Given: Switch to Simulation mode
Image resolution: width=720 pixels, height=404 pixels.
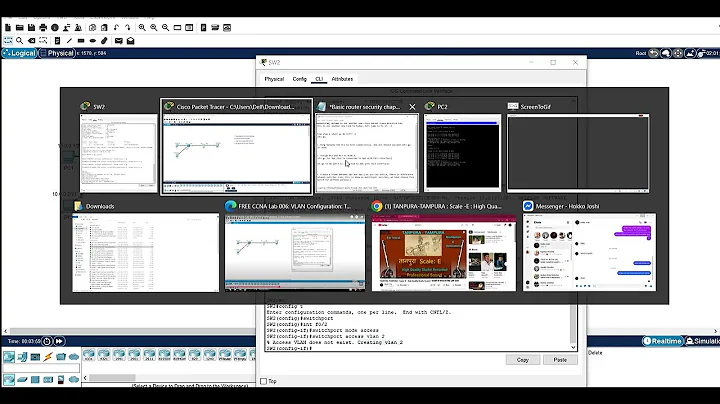Looking at the screenshot, I should 703,341.
